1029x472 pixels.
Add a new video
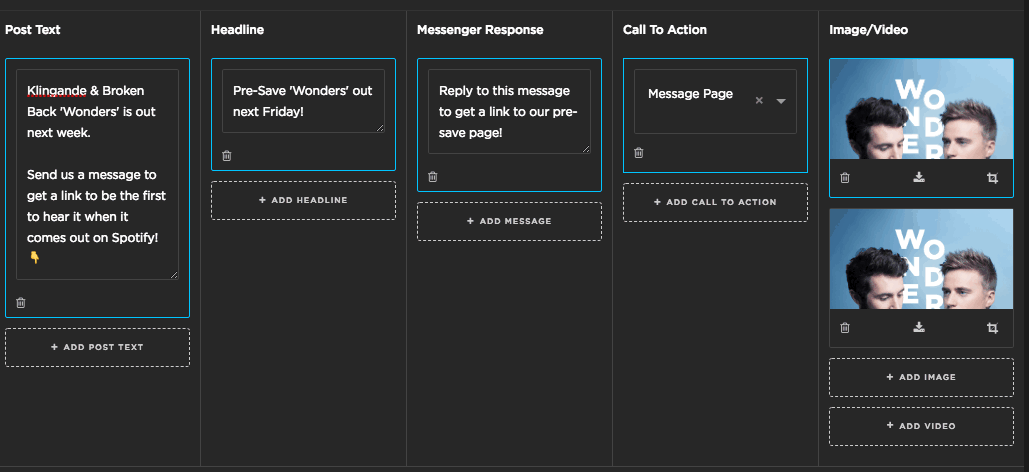[x=921, y=426]
